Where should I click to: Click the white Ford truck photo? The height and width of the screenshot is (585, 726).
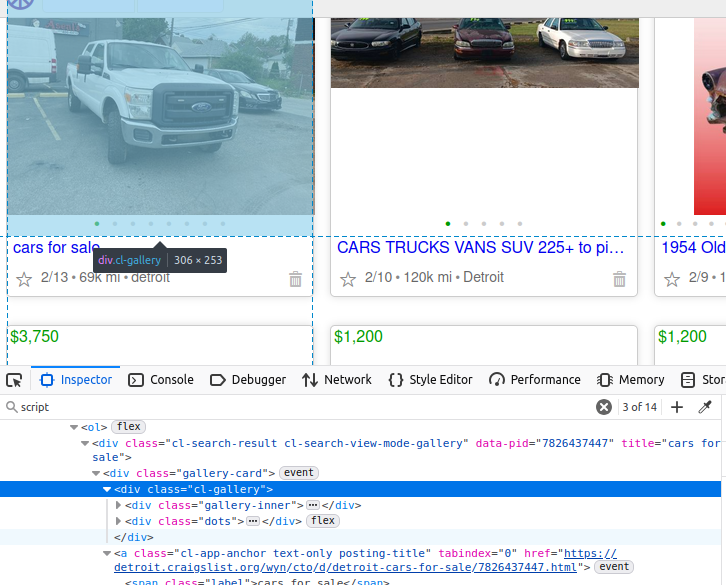(161, 116)
